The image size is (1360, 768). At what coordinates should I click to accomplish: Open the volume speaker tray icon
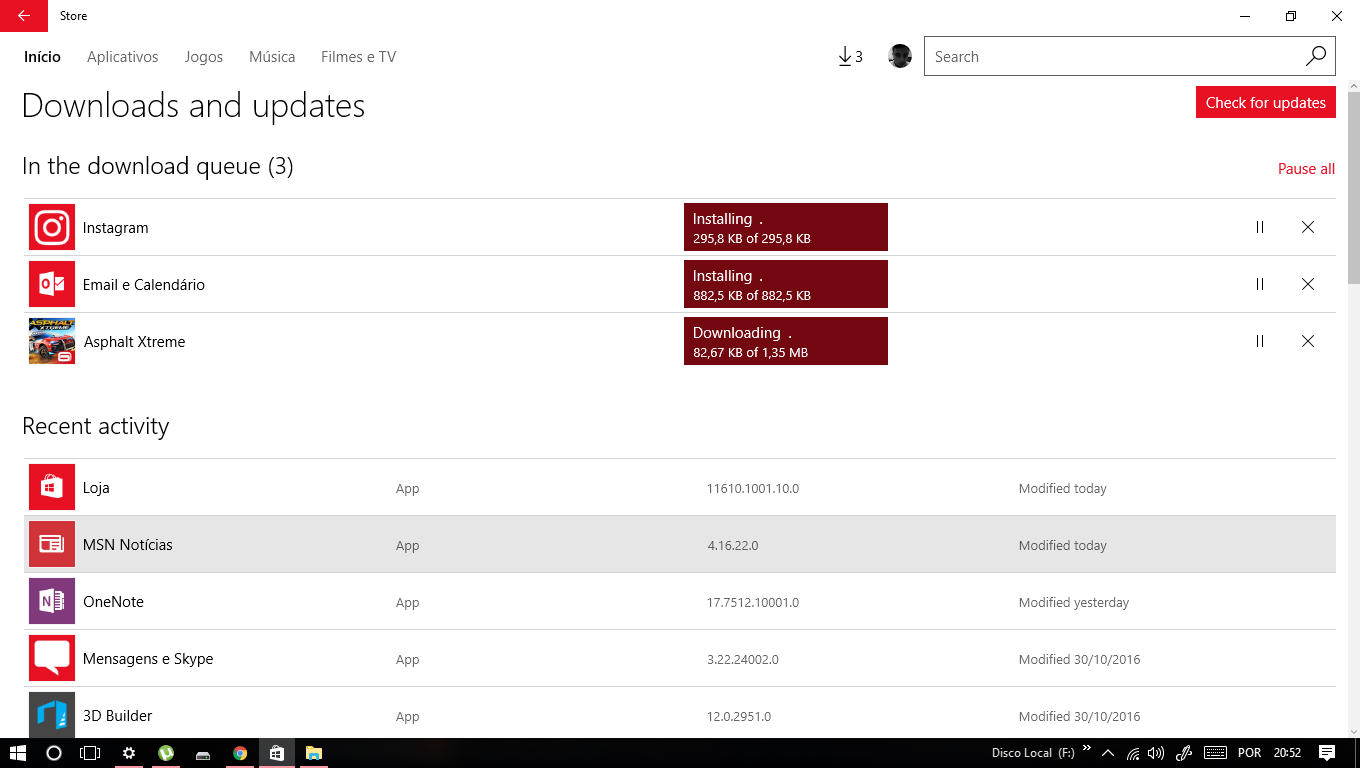click(1157, 753)
